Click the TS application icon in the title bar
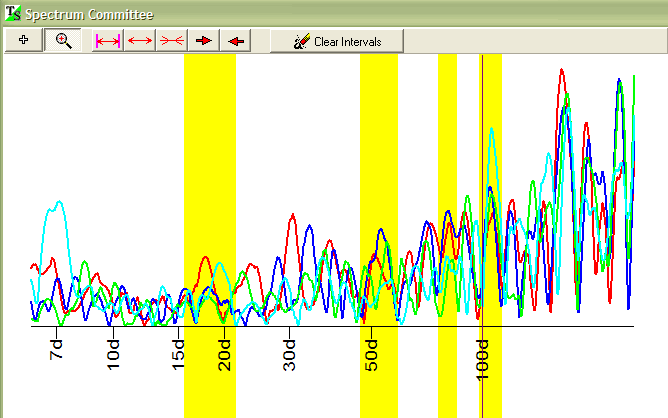 (13, 13)
